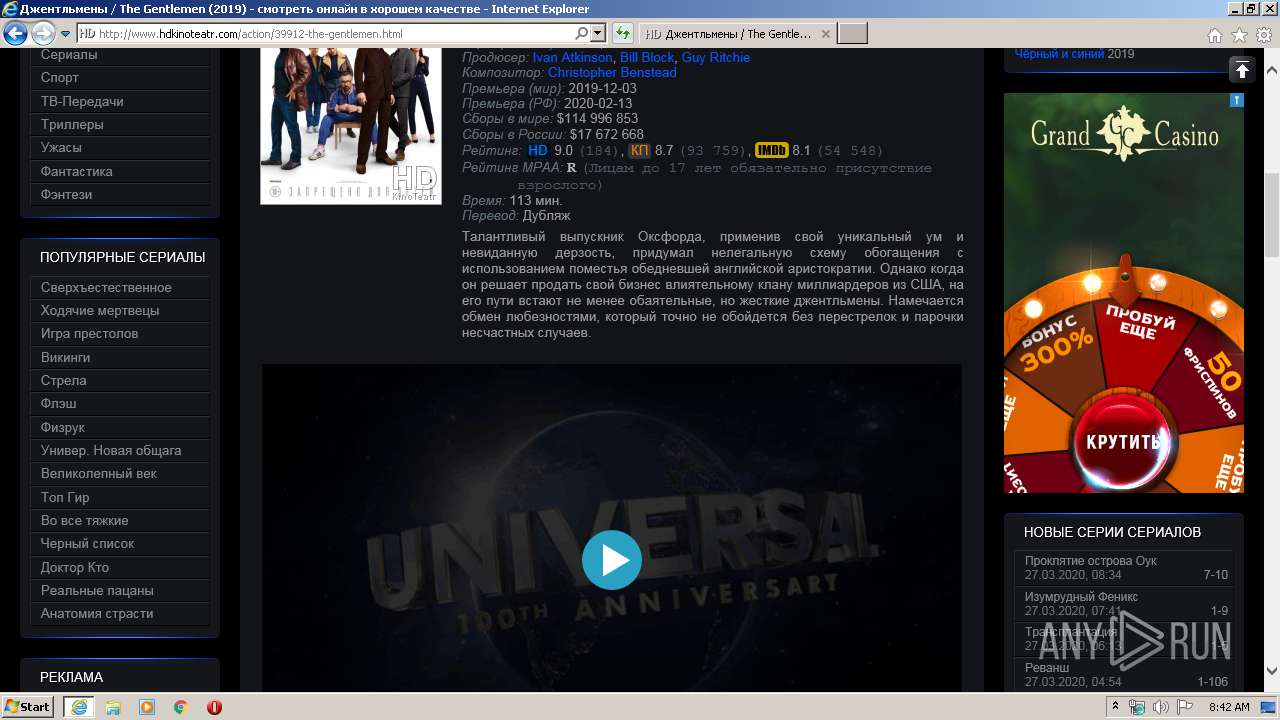Screen dimensions: 1280x720
Task: Click the volume speaker tray icon
Action: 1161,707
